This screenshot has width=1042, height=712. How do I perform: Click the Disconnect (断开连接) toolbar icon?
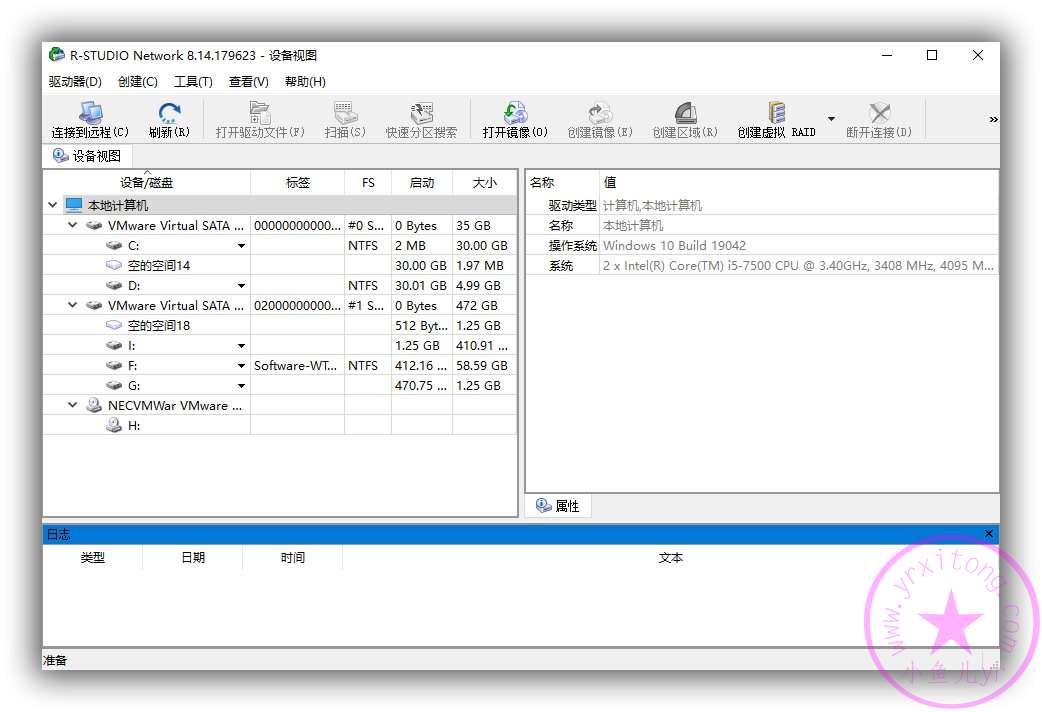tap(879, 113)
